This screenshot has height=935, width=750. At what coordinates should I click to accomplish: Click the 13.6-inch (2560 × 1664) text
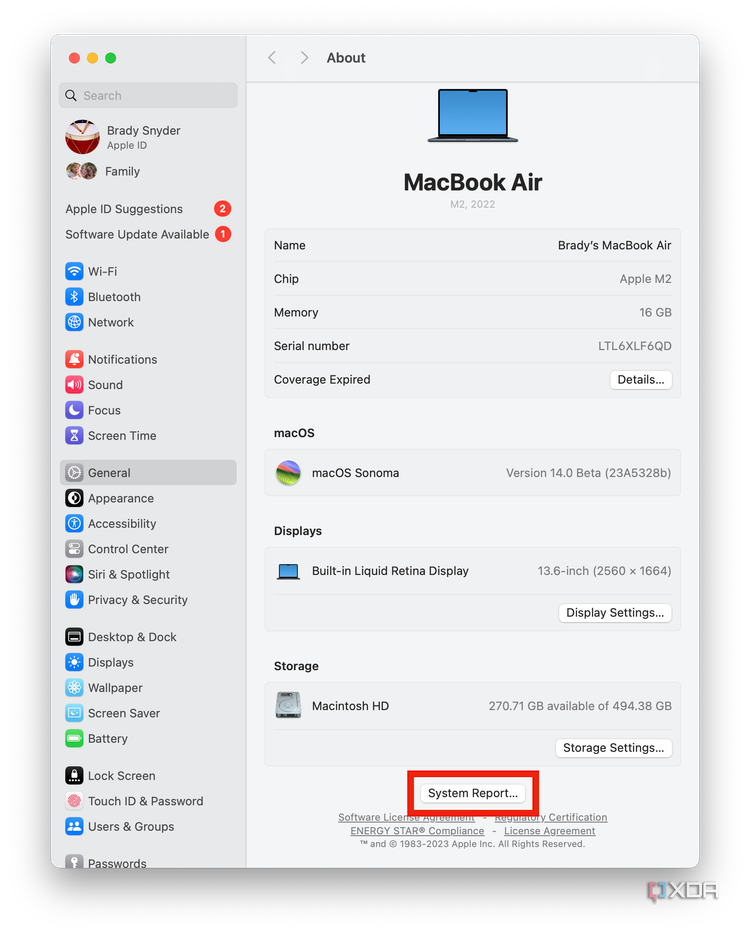(604, 571)
